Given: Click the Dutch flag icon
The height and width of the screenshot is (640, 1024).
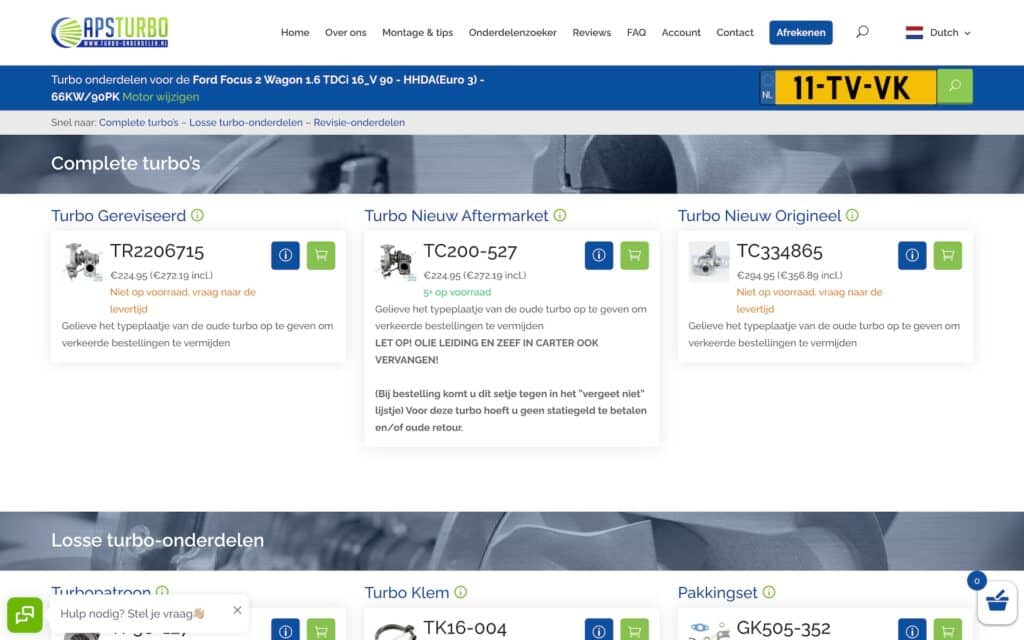Looking at the screenshot, I should 914,33.
